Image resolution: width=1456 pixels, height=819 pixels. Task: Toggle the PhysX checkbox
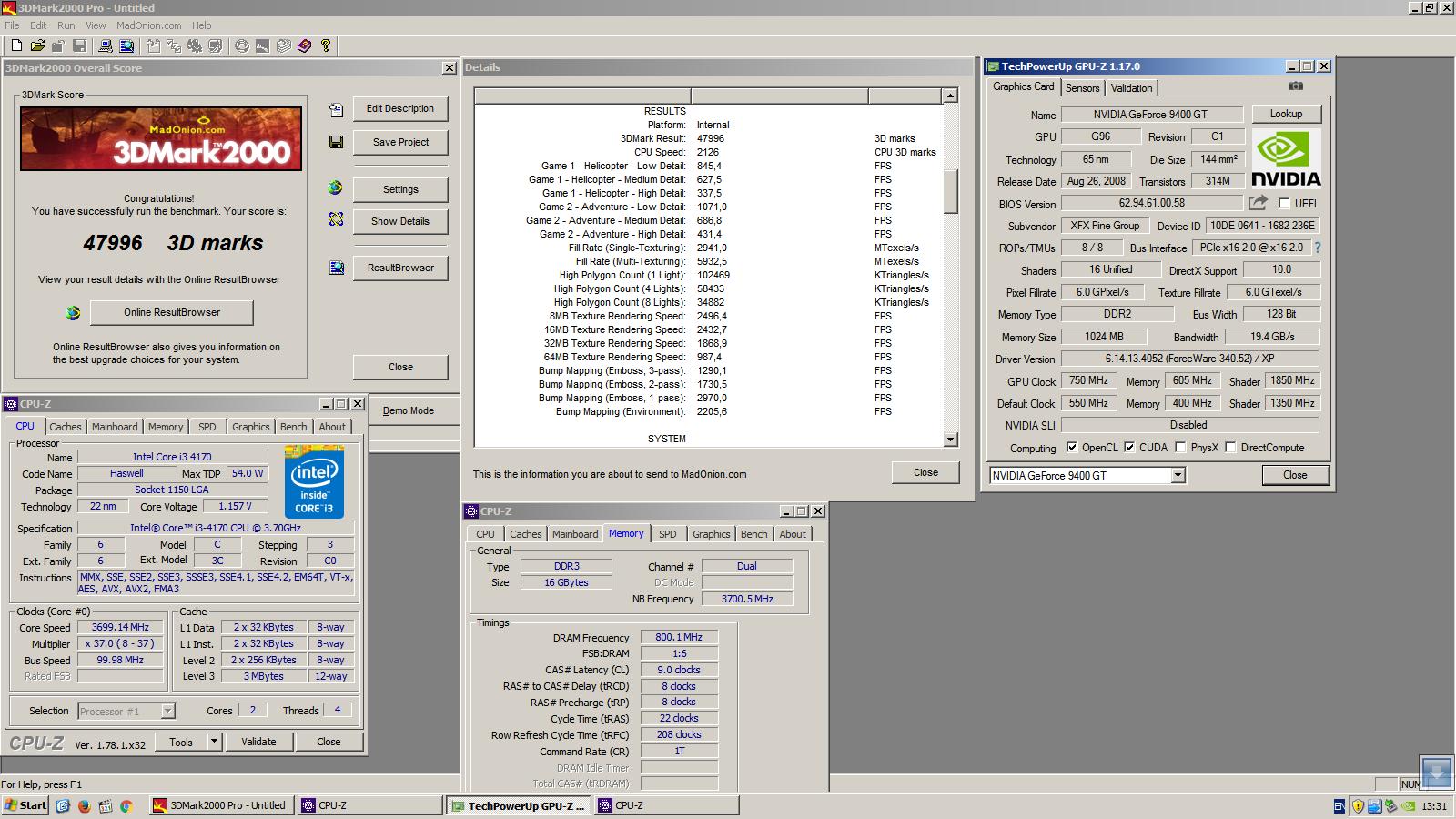(x=1180, y=447)
